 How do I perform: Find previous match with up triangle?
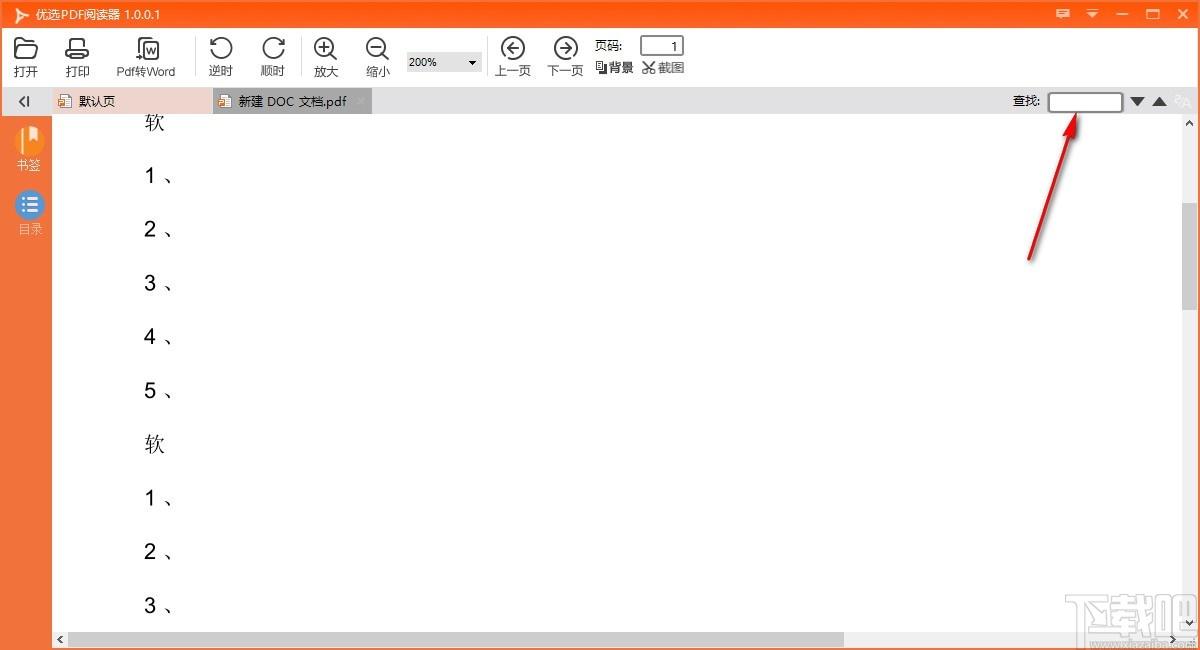1159,101
